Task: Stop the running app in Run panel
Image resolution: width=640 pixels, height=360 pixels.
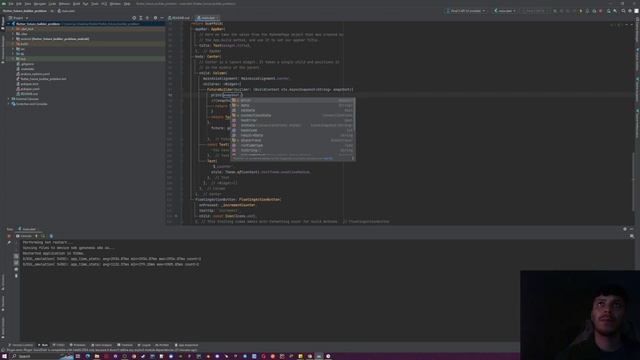Action: (x=9, y=236)
